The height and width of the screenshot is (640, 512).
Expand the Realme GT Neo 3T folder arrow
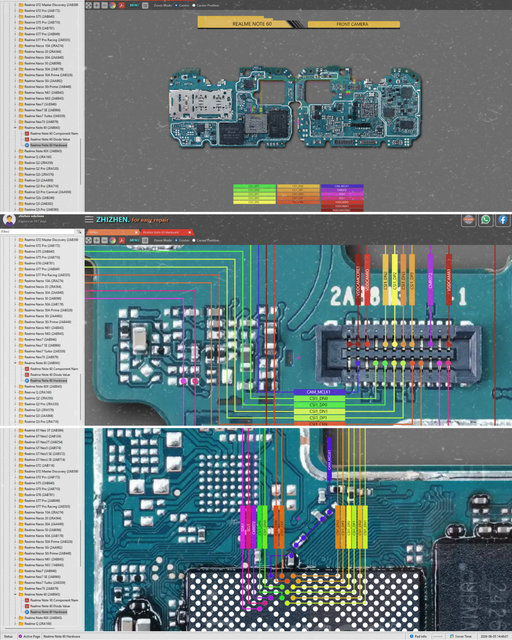pyautogui.click(x=16, y=430)
